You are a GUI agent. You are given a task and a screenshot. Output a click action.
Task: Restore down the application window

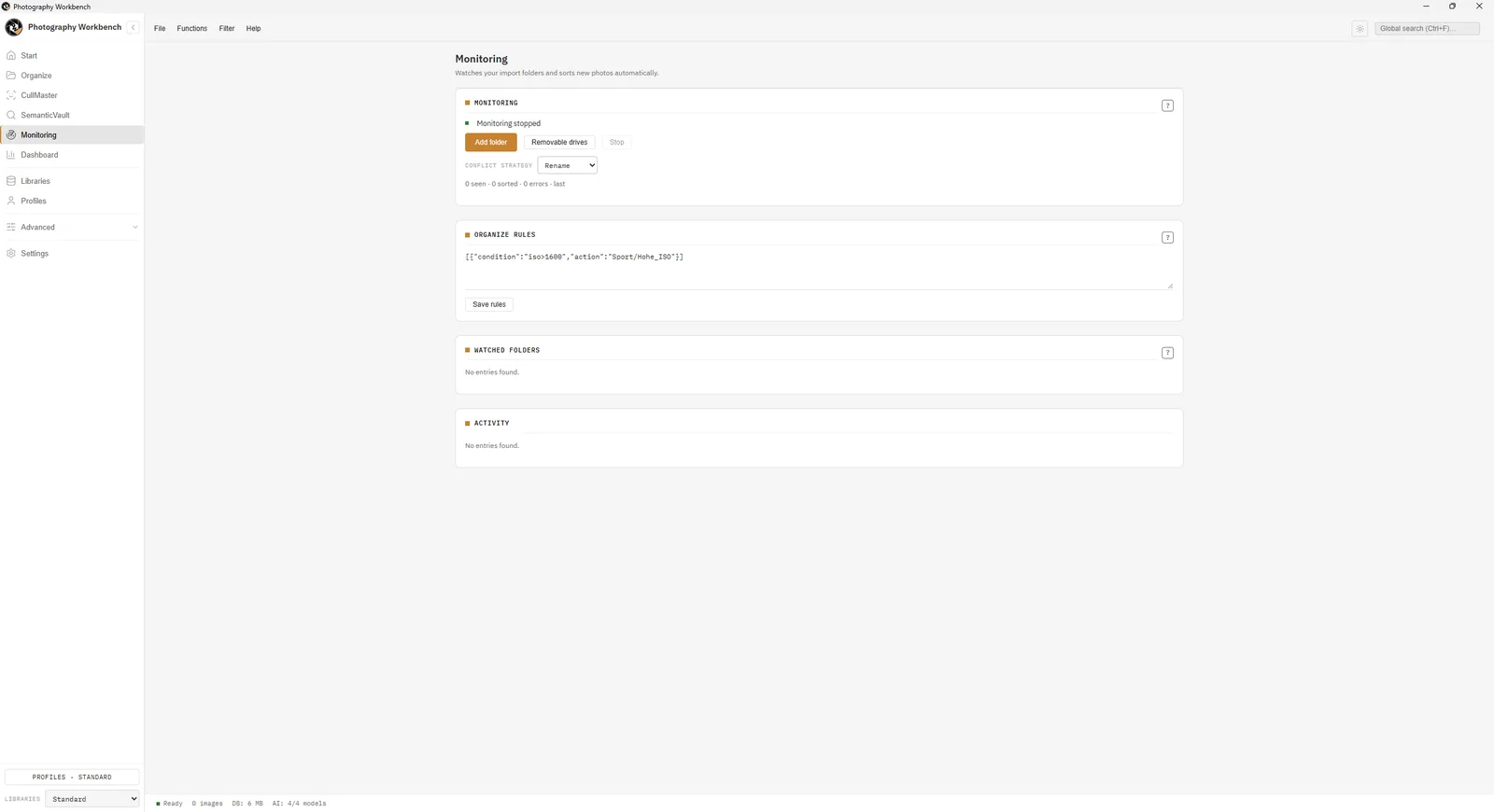[1452, 7]
